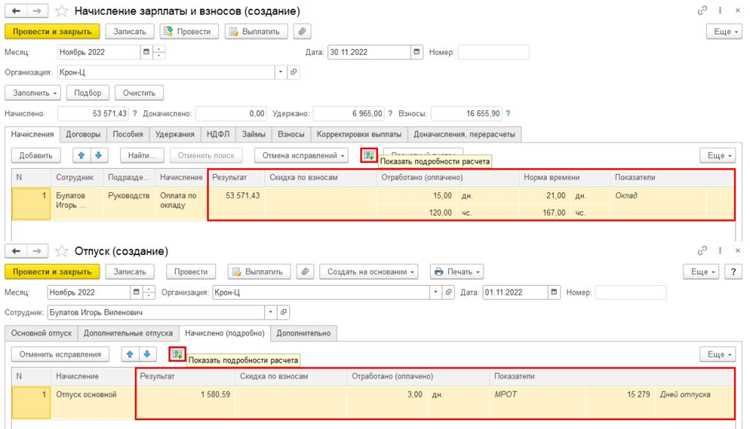Move the vacation accrual row down with the blue arrow
Image resolution: width=750 pixels, height=429 pixels.
point(147,354)
